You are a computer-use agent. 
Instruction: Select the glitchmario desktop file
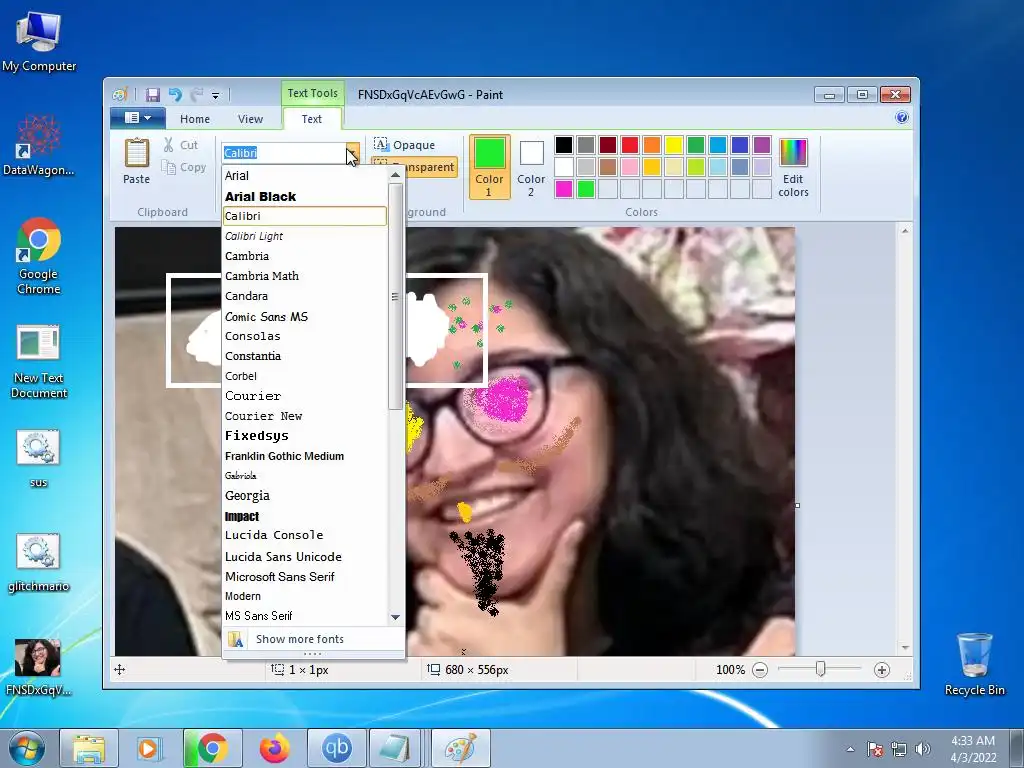(x=39, y=563)
